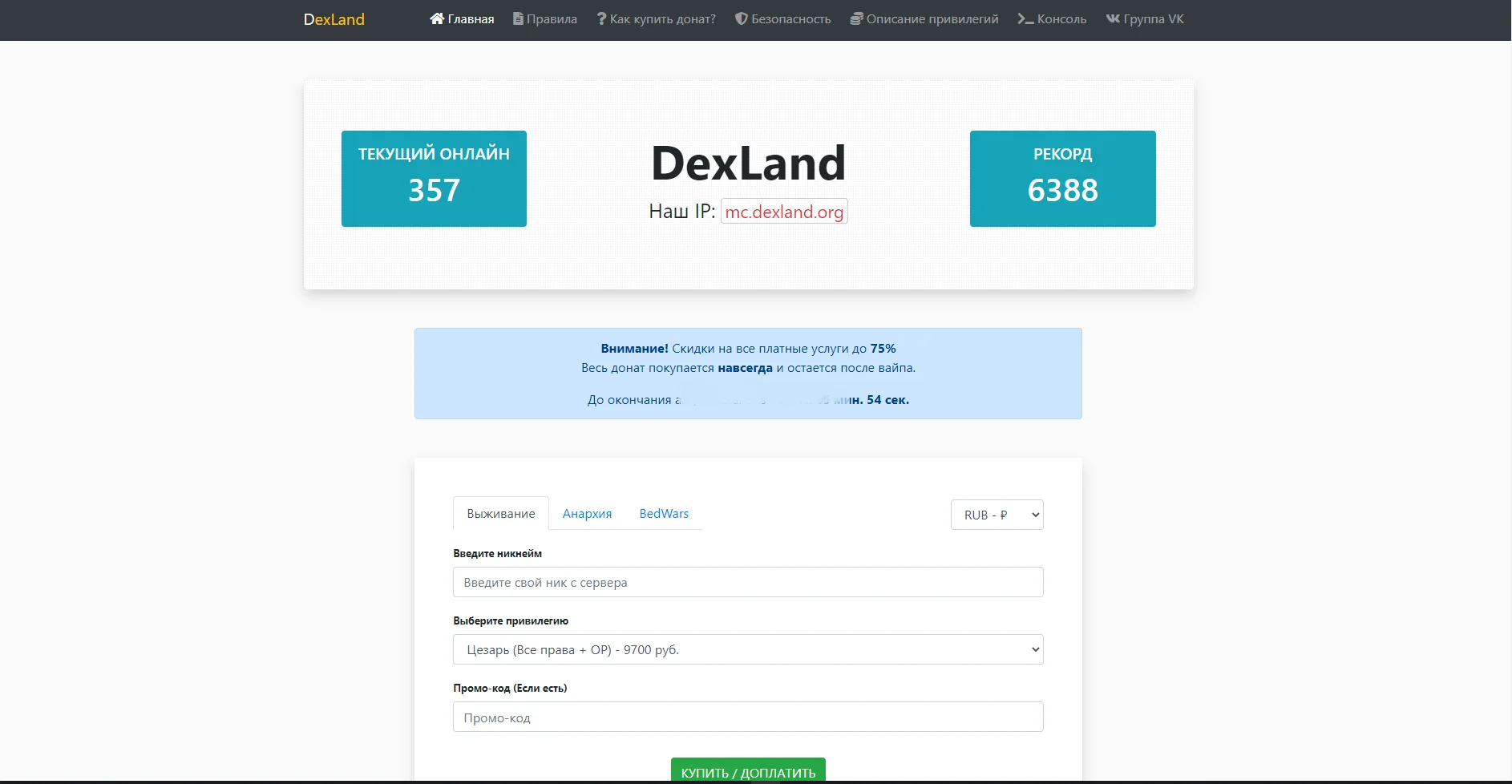Click the Рекорд 6388 counter card
Screen dimensions: 1512x784
(1063, 179)
